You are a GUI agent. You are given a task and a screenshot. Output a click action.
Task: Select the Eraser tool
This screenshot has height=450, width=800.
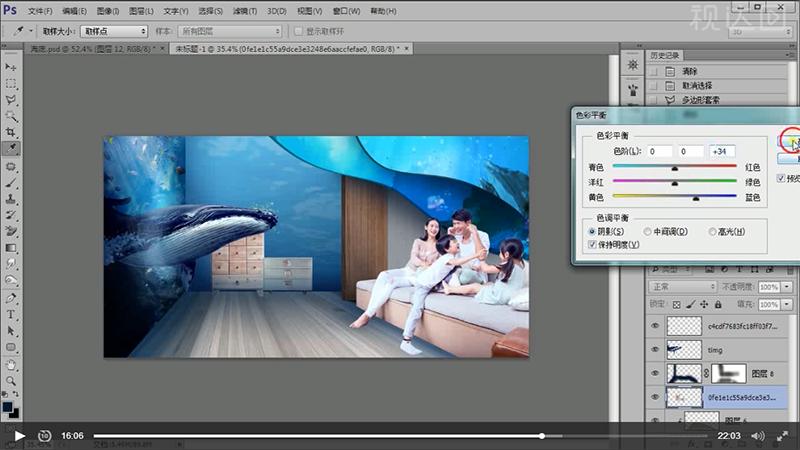coord(11,232)
